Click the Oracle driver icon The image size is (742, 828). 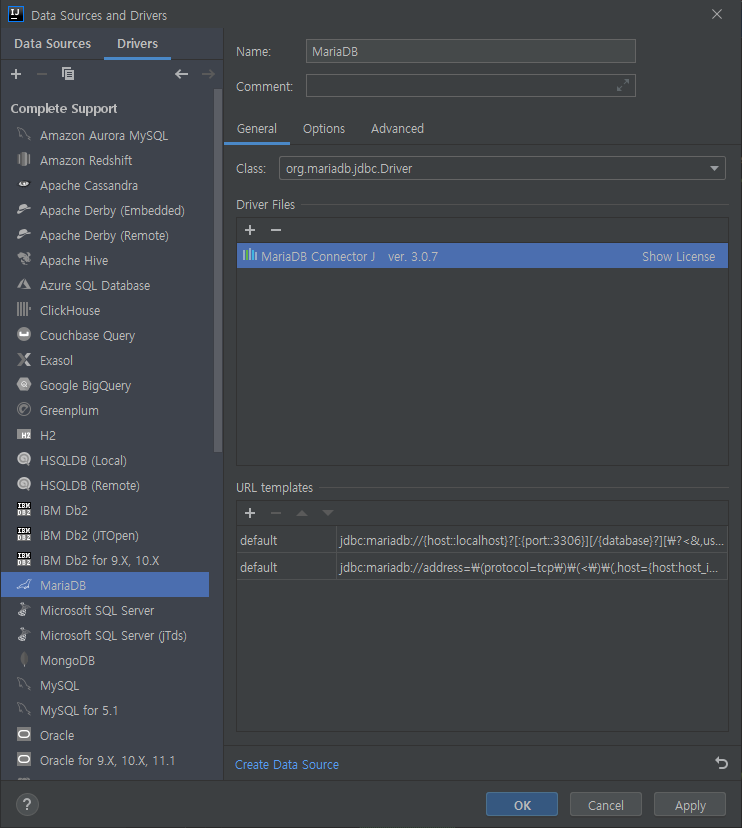coord(24,735)
